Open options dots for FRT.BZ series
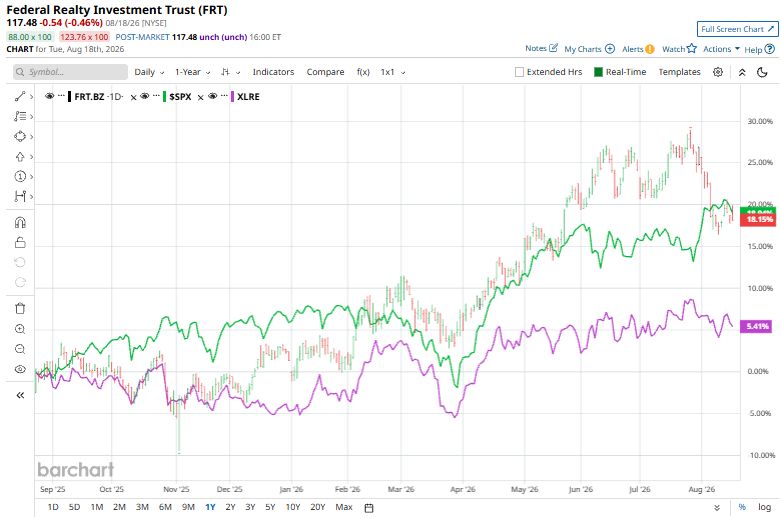781x523 pixels. [61, 95]
